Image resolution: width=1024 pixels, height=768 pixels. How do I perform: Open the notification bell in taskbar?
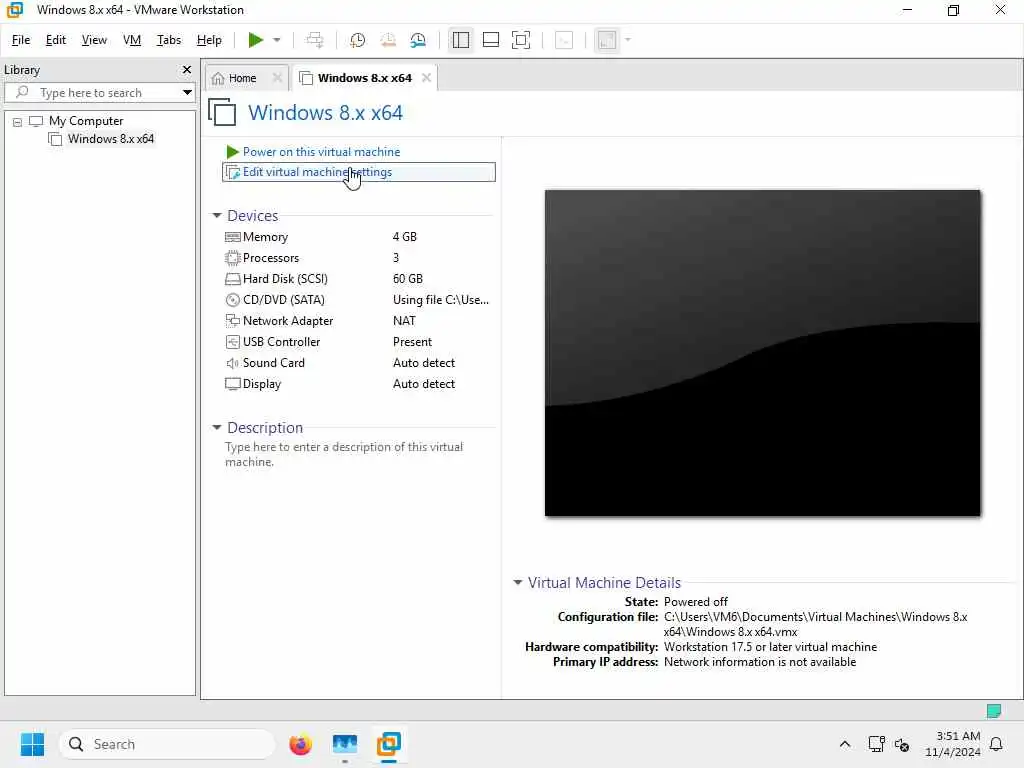point(997,744)
